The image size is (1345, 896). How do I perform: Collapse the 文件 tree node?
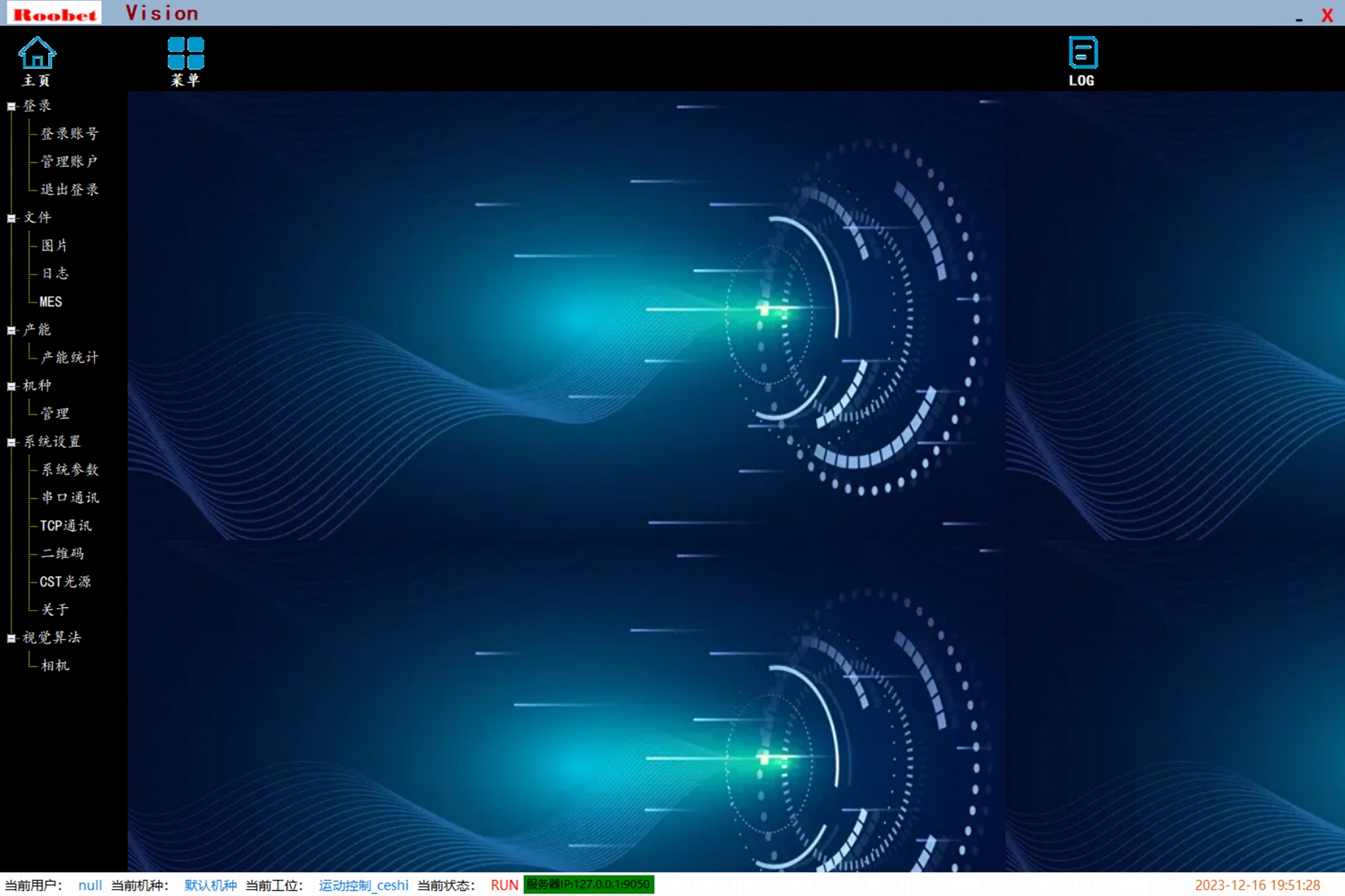point(11,218)
